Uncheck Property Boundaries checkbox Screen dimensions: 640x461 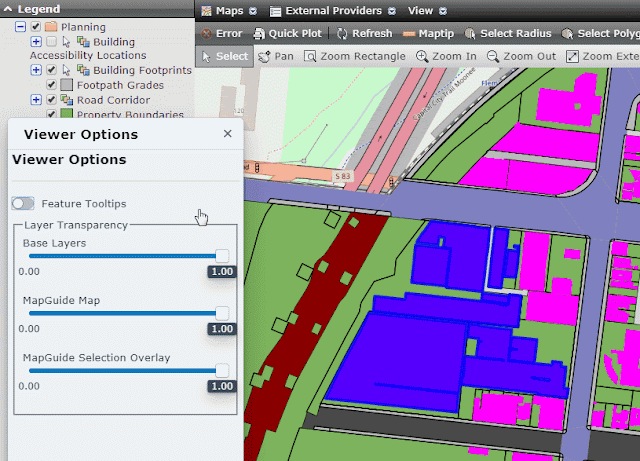(x=51, y=114)
